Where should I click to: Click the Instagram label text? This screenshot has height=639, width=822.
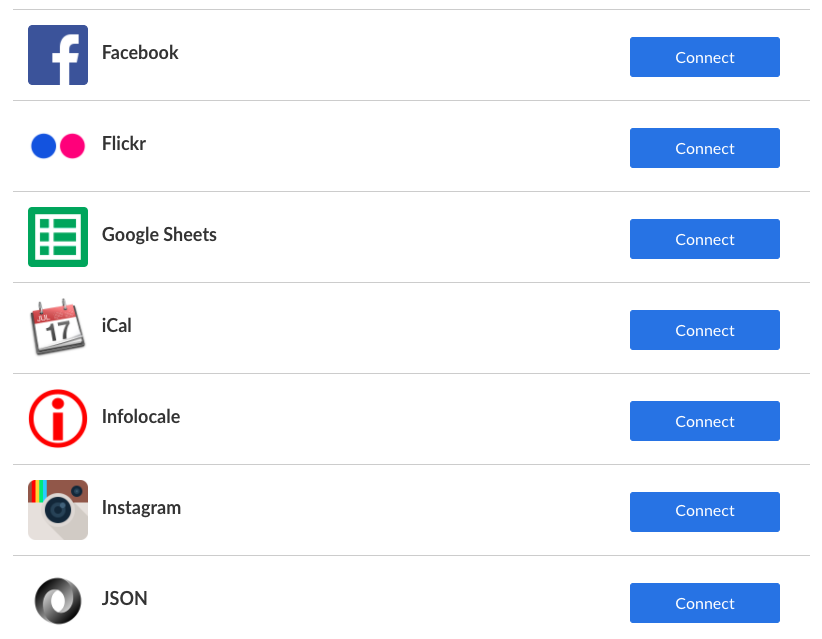click(x=141, y=507)
